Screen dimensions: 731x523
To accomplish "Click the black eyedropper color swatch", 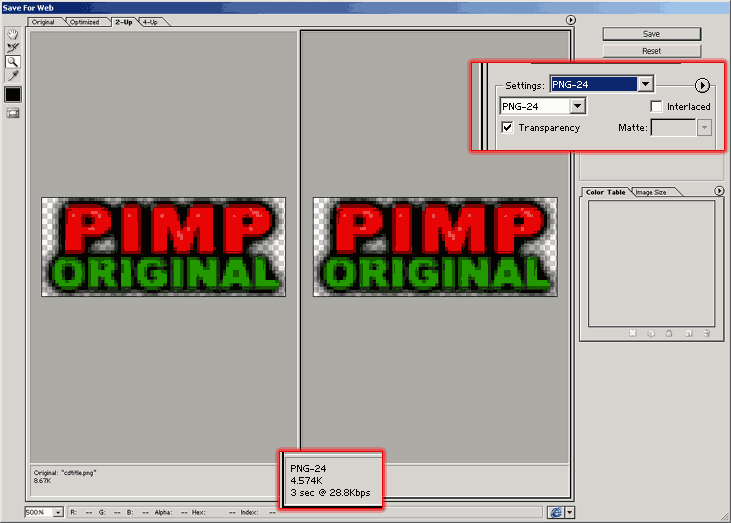I will point(13,95).
